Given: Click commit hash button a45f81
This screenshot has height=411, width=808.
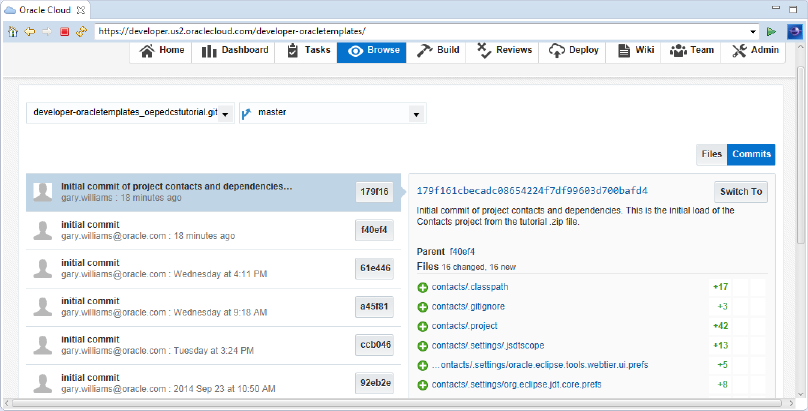Looking at the screenshot, I should tap(374, 306).
